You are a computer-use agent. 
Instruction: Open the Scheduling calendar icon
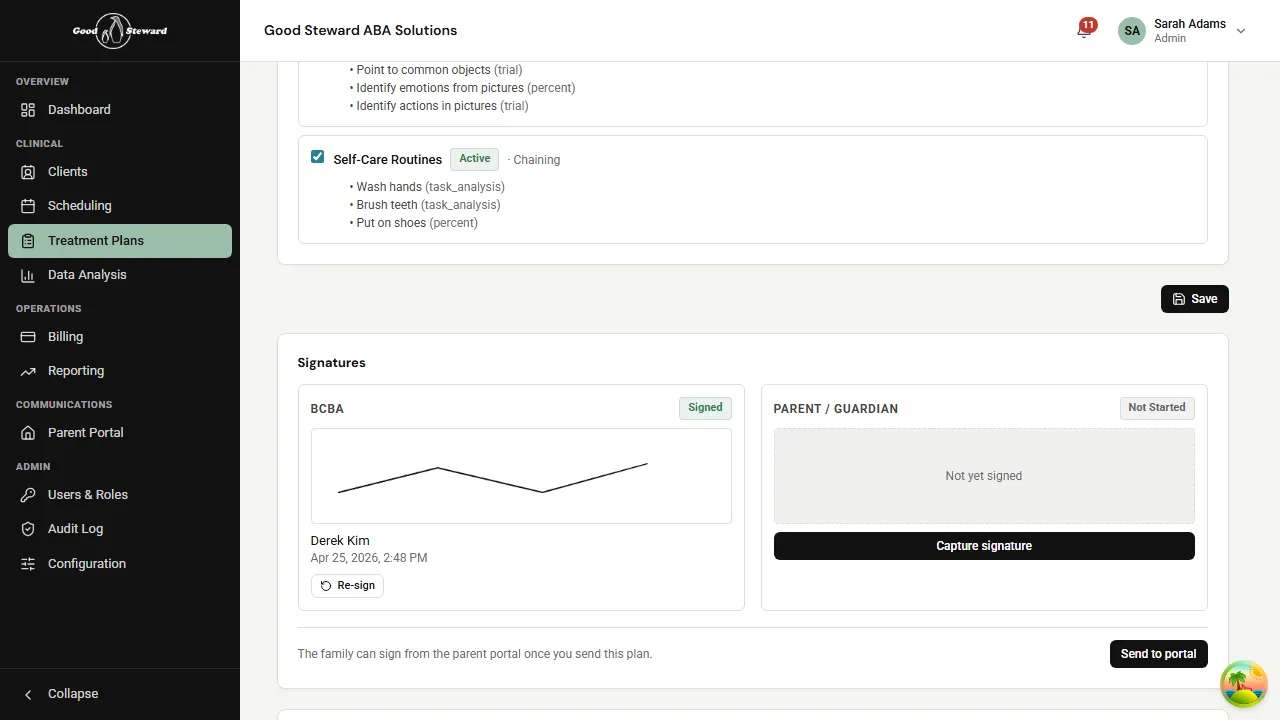point(27,205)
